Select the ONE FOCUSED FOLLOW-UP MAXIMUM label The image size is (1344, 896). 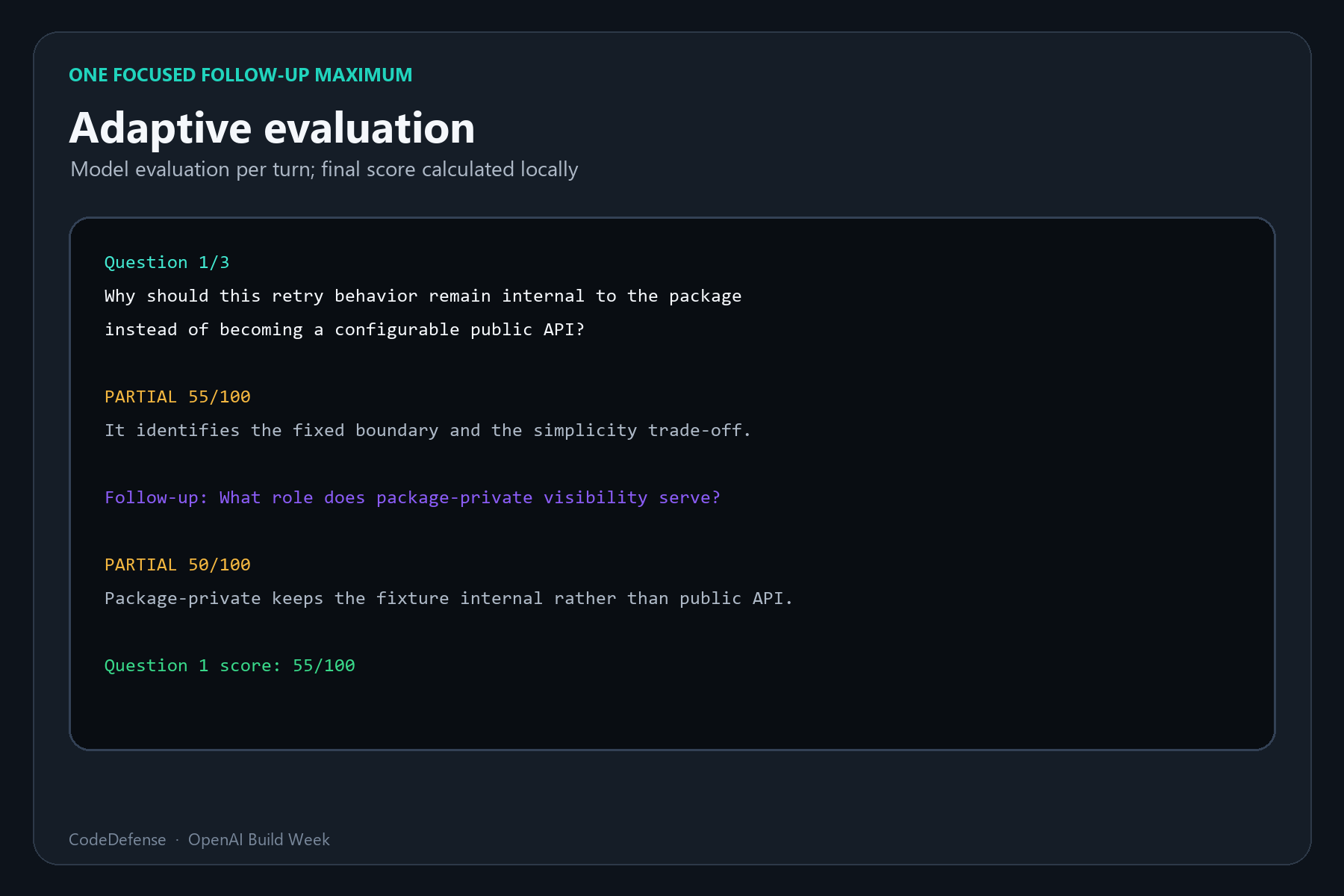click(x=240, y=75)
